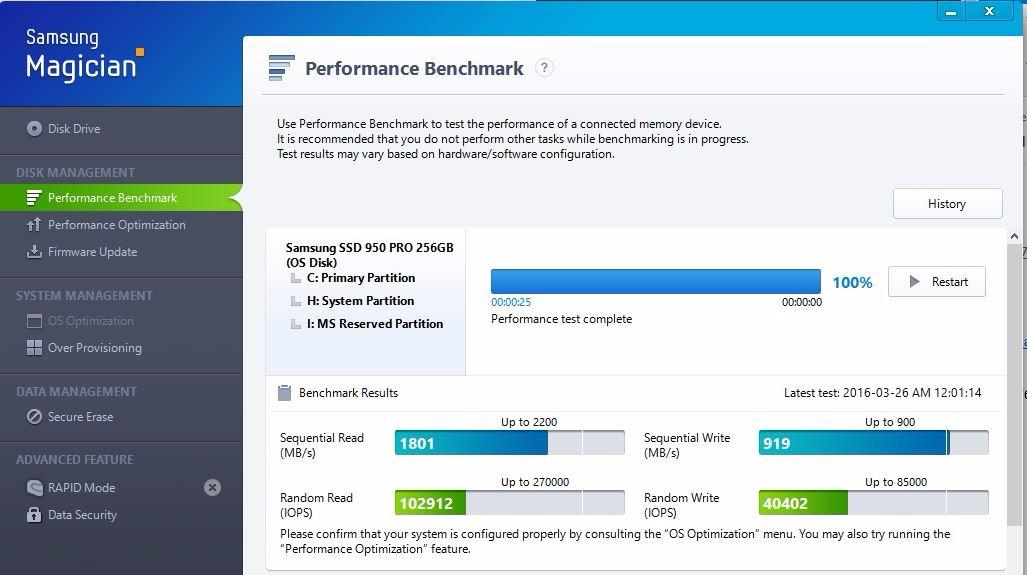This screenshot has width=1027, height=575.
Task: Click the Performance Benchmark header icon
Action: point(282,68)
